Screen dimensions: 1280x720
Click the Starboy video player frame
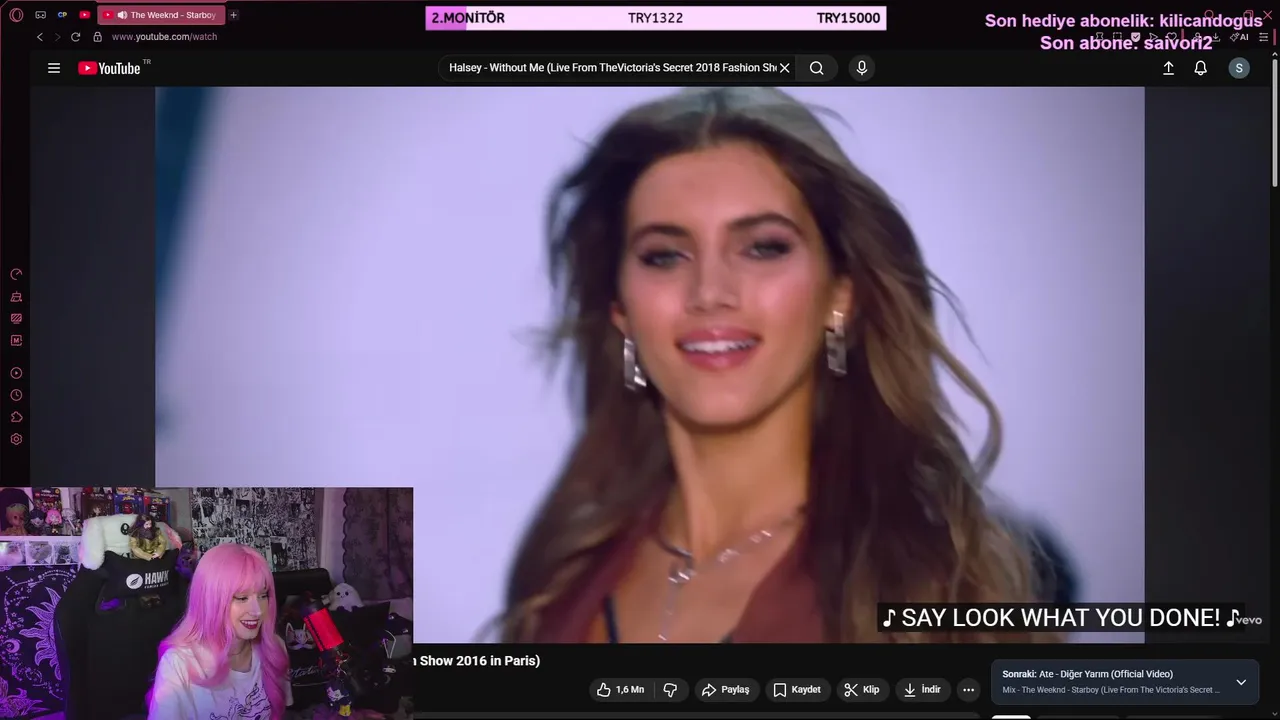[x=650, y=364]
